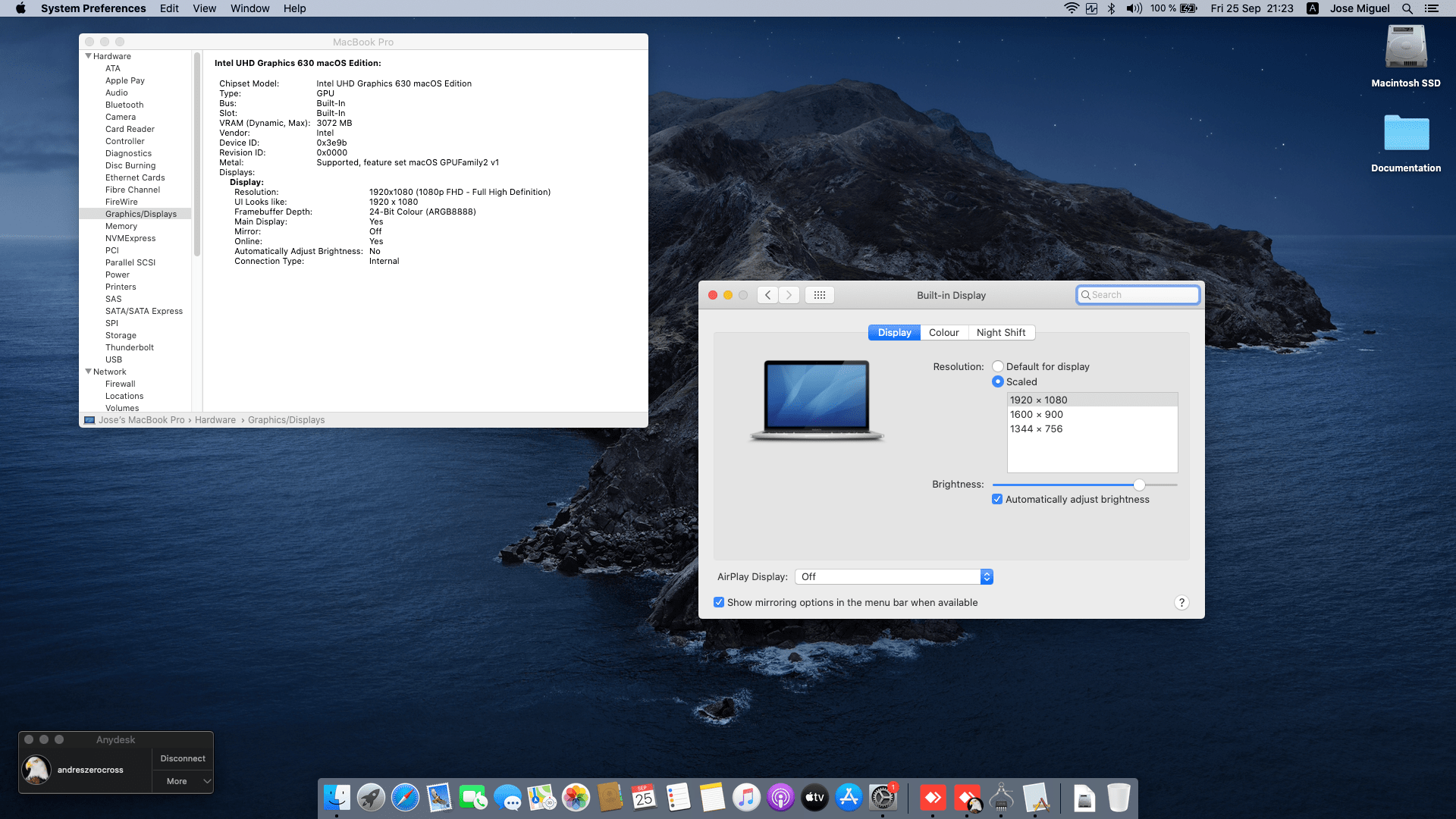
Task: Open the Window menu
Action: point(249,8)
